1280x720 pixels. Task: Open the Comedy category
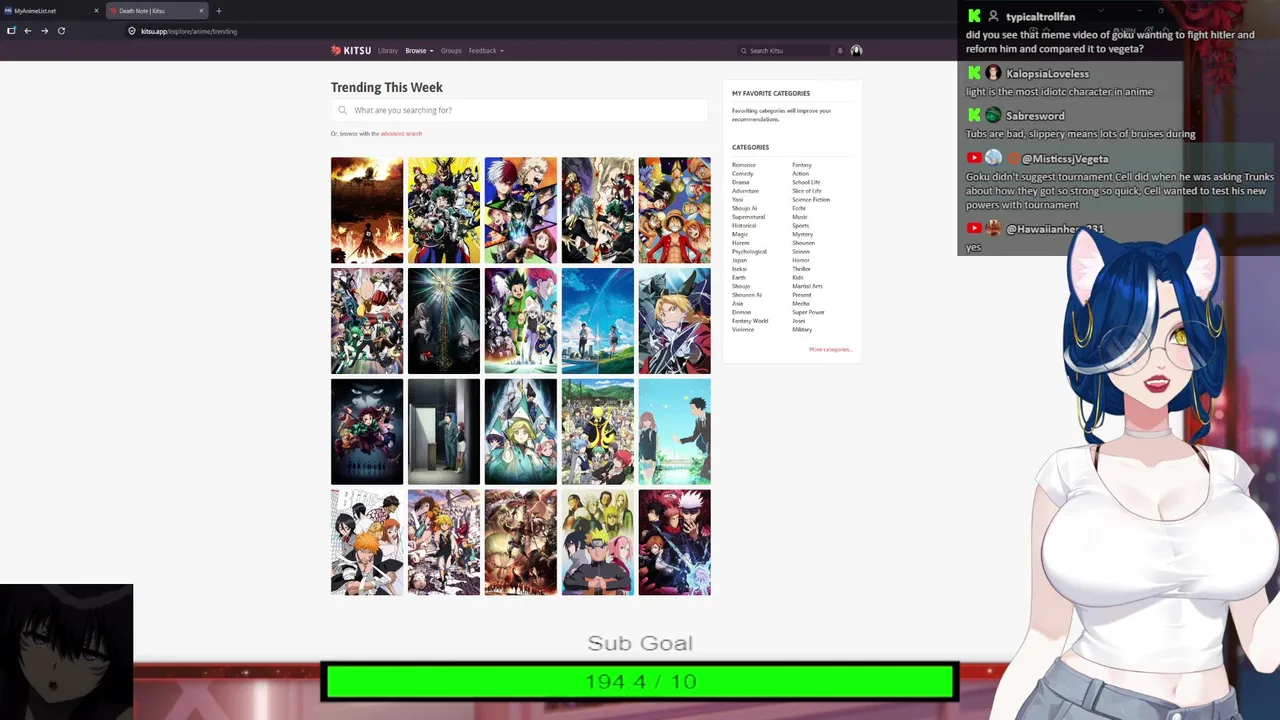click(x=743, y=174)
